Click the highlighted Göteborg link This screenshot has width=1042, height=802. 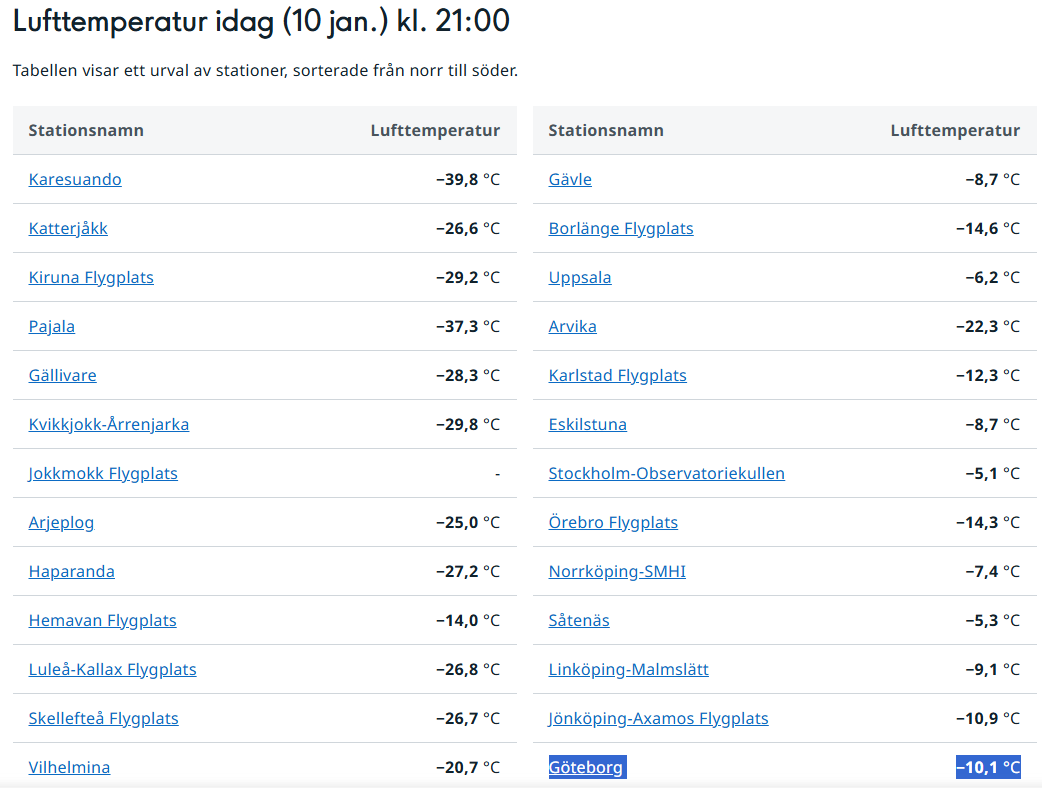tap(587, 767)
